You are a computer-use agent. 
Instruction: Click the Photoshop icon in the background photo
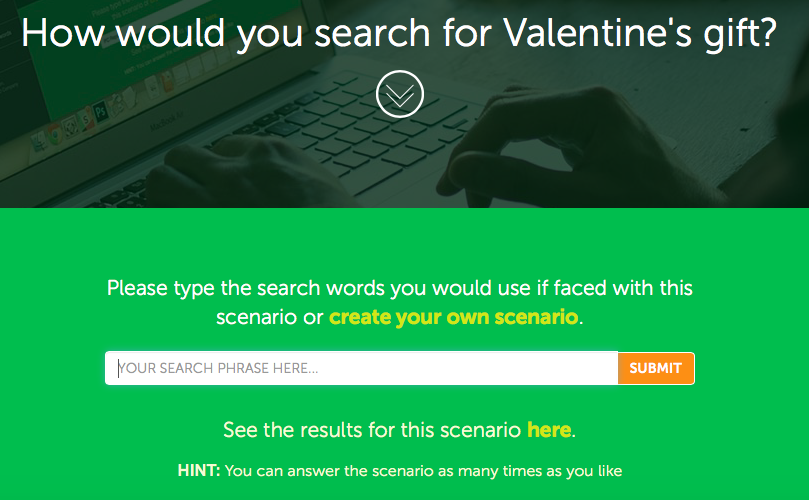pyautogui.click(x=101, y=111)
